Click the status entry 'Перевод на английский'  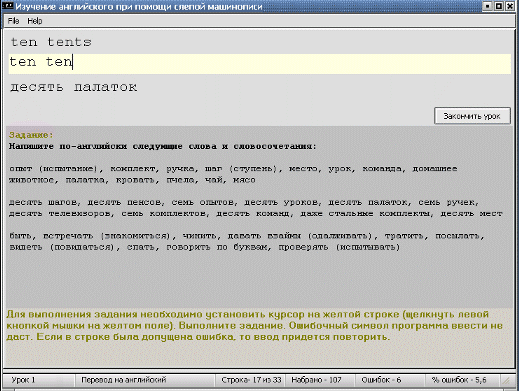click(124, 380)
